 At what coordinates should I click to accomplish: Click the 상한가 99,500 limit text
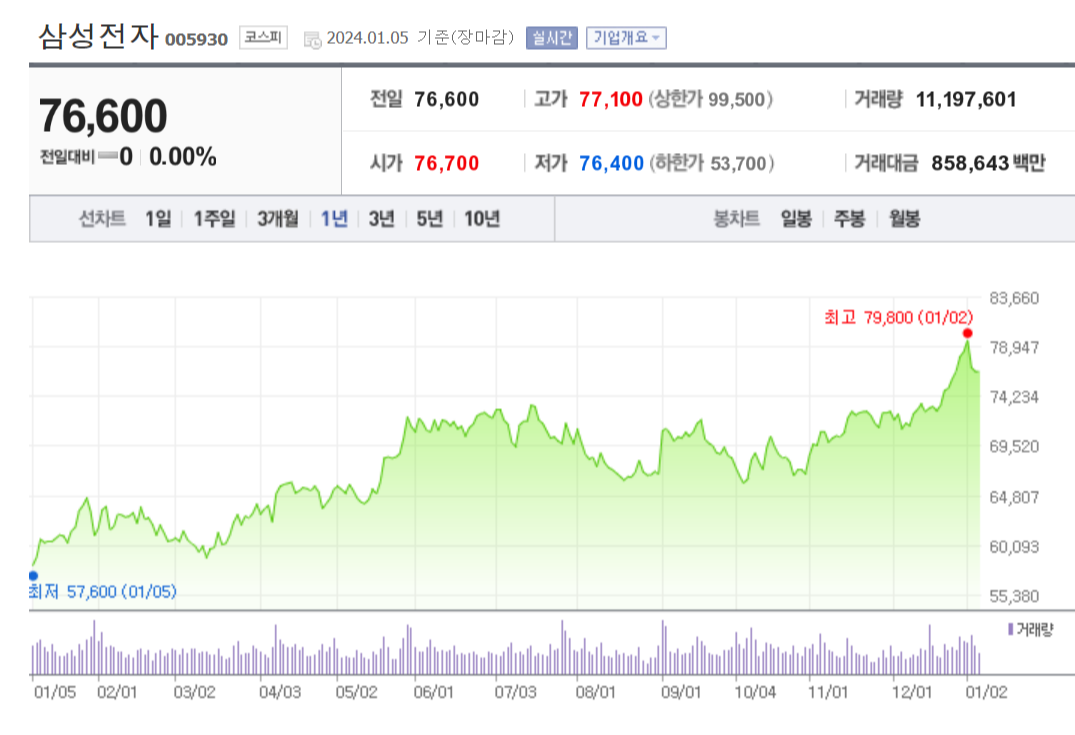click(711, 99)
